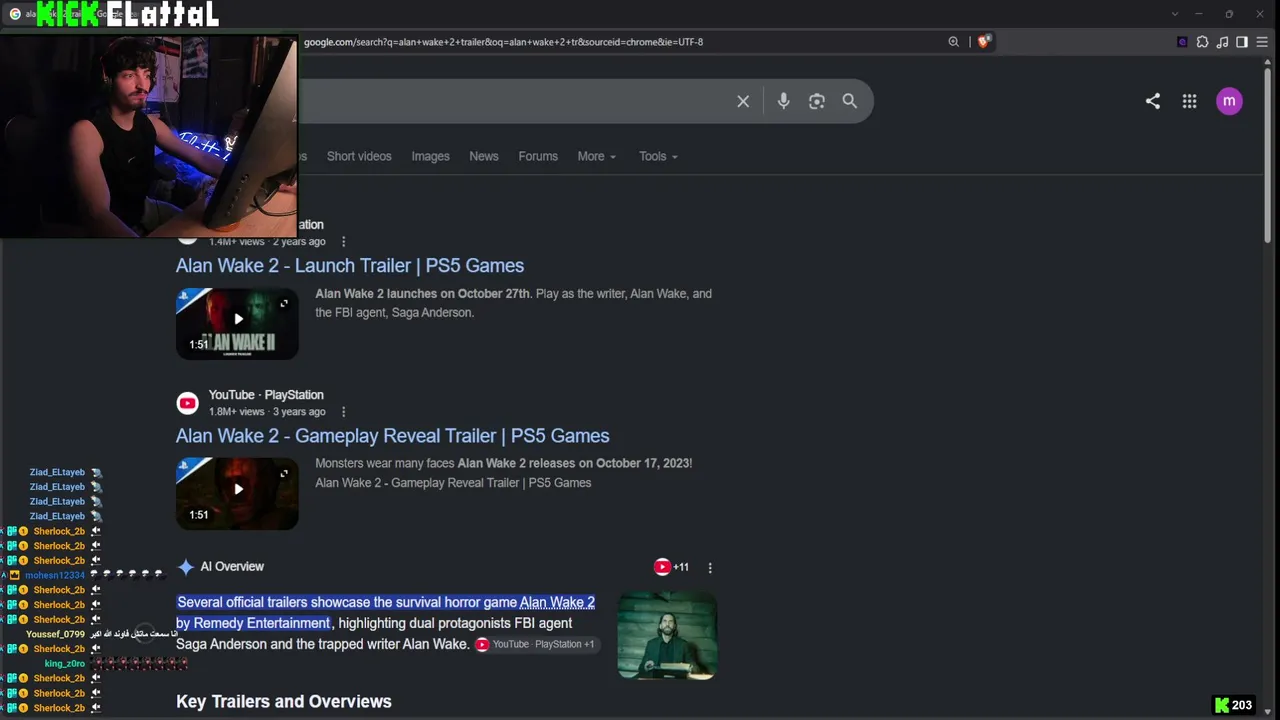1280x720 pixels.
Task: Open the Brave Shields icon
Action: point(985,42)
